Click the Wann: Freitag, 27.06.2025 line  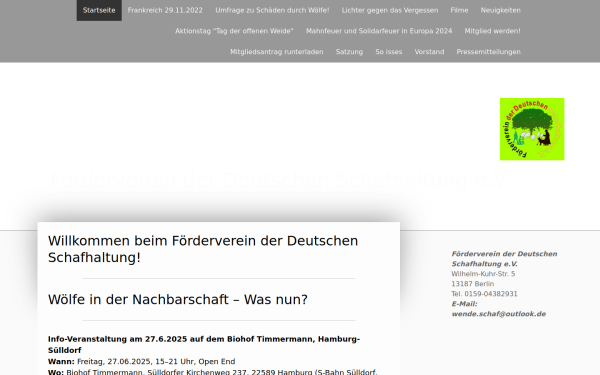point(142,362)
